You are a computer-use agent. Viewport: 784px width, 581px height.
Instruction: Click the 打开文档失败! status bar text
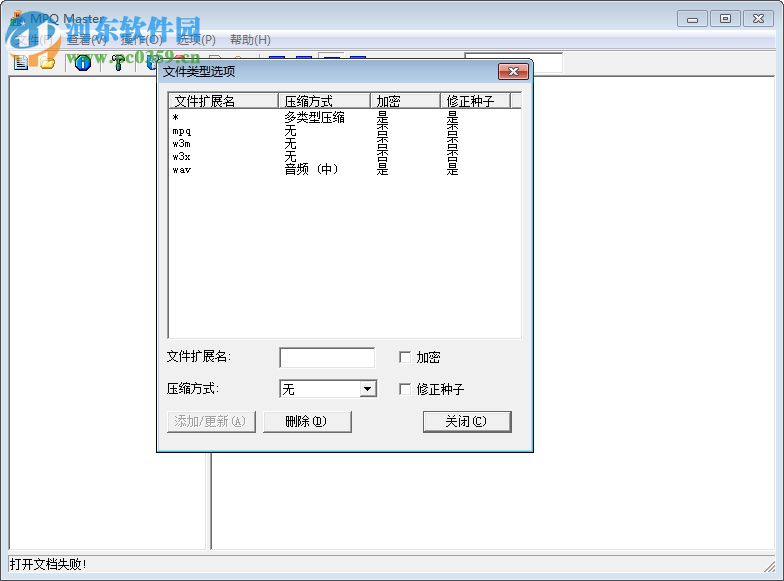(48, 564)
